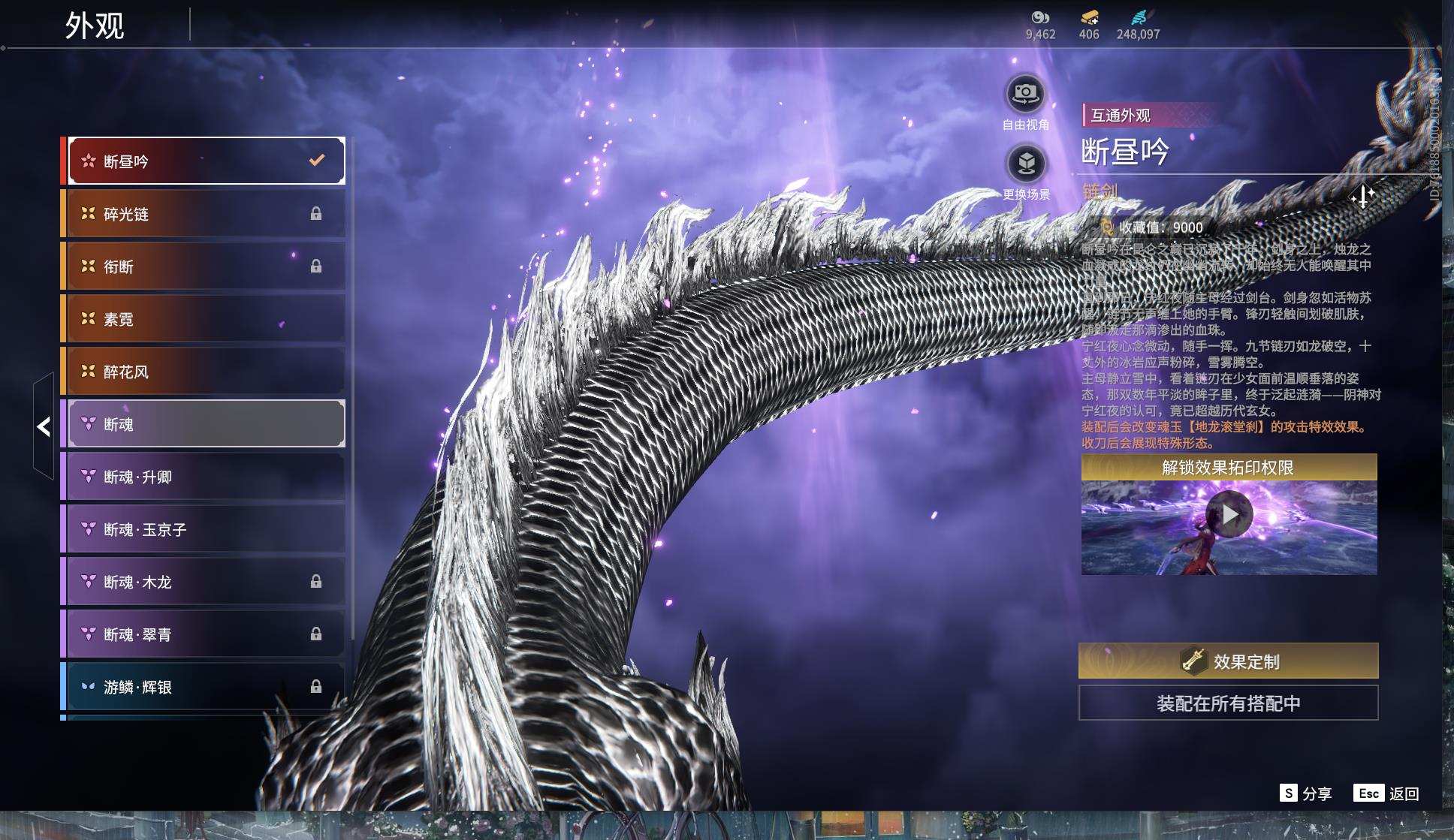Click the lock icon on 断魂·木龙

click(x=316, y=582)
